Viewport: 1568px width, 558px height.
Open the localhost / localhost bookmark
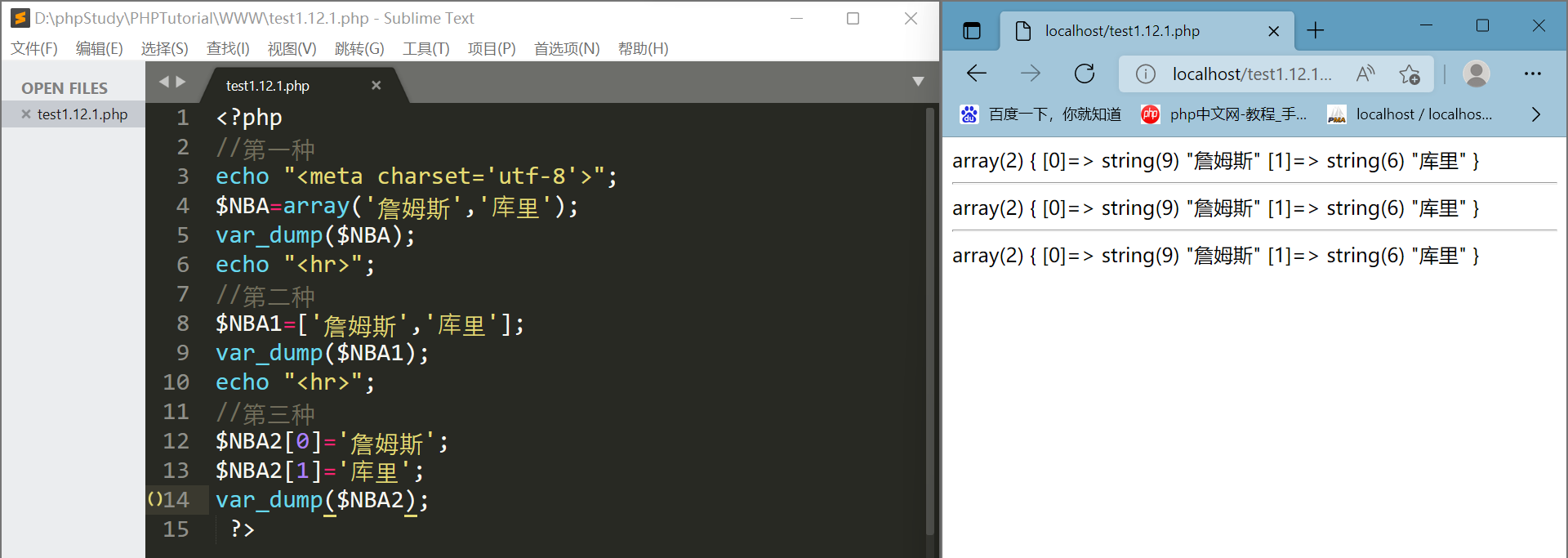point(1410,114)
